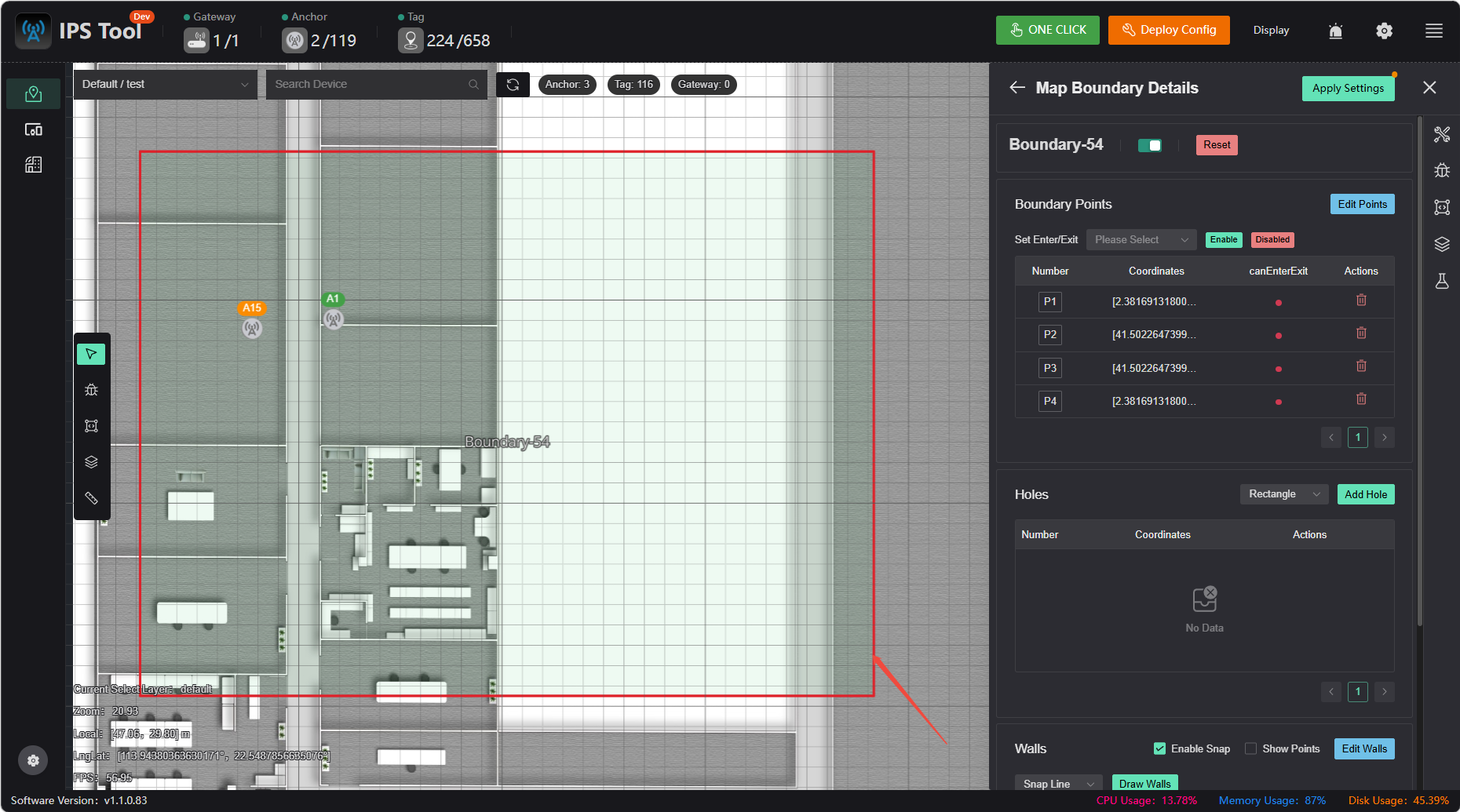Open layers tool in floating map toolbar
The width and height of the screenshot is (1460, 812).
coord(91,462)
